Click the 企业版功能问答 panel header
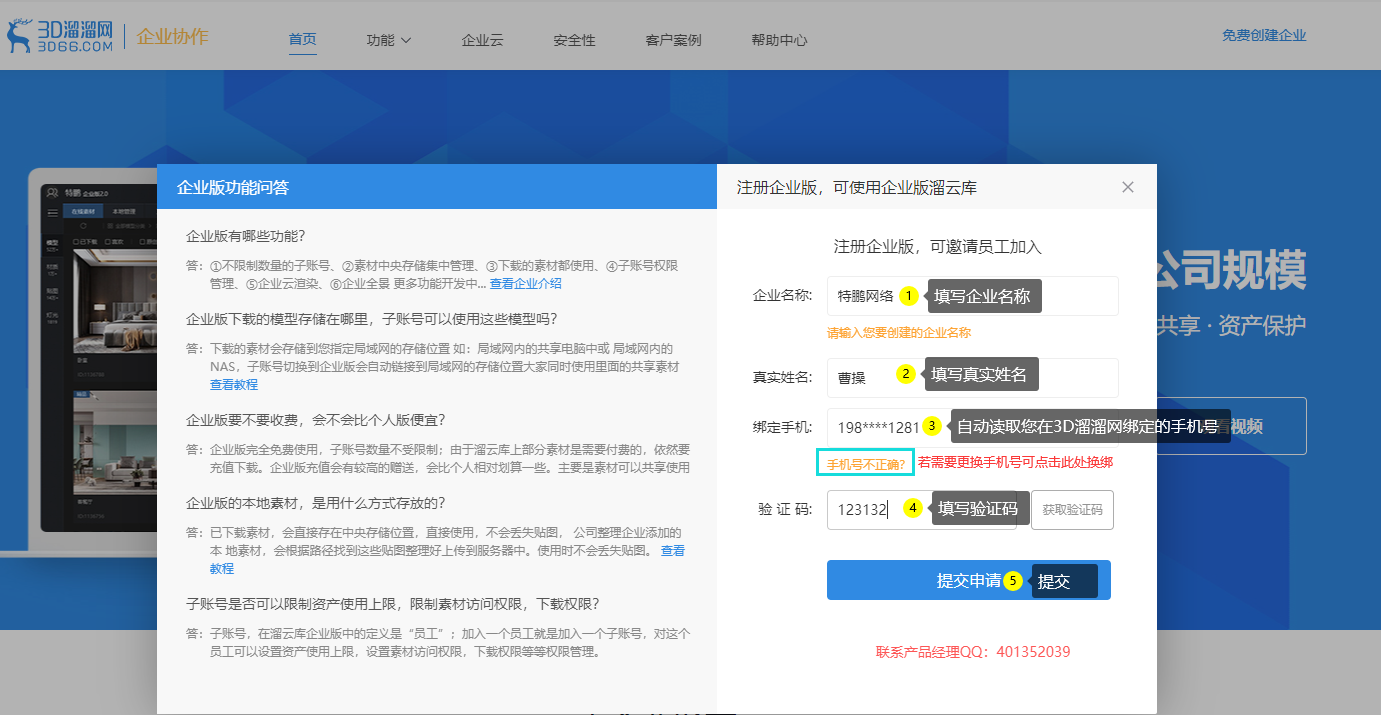 point(436,187)
